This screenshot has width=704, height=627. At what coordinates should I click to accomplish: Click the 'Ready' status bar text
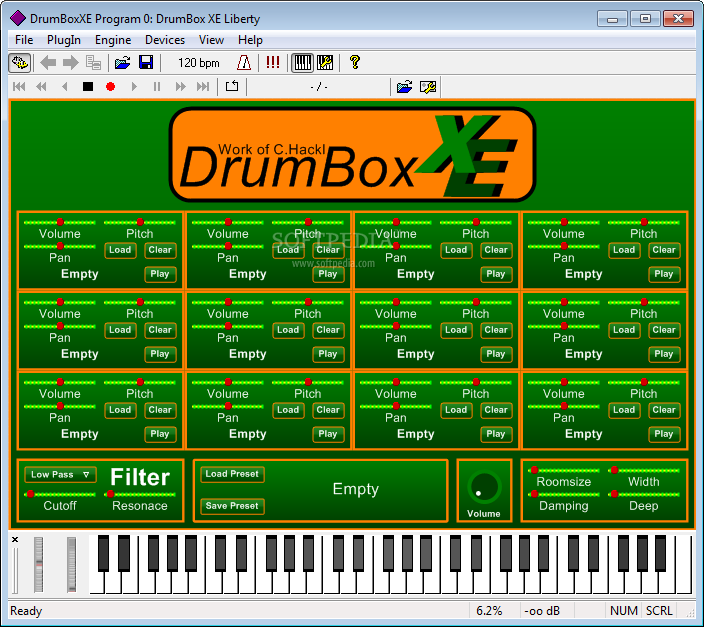(x=26, y=611)
